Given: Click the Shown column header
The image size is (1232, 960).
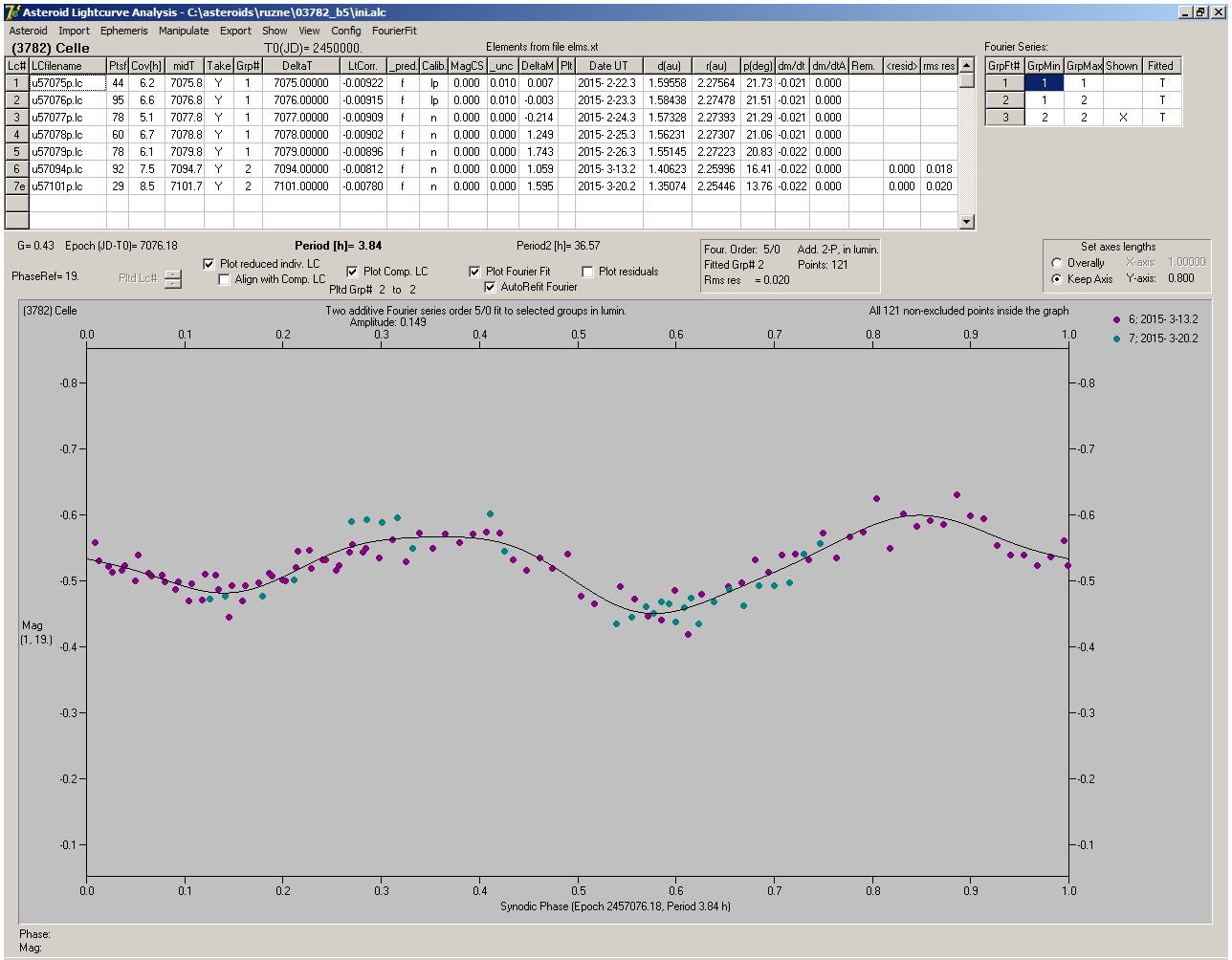Looking at the screenshot, I should pos(1122,66).
